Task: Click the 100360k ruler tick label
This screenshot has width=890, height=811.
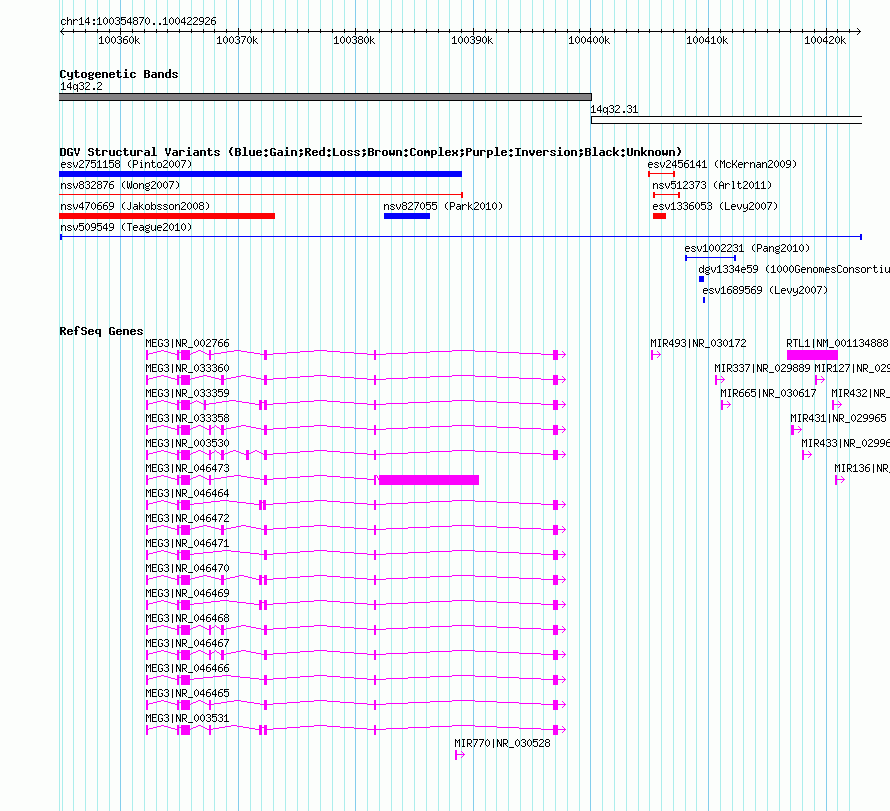Action: (x=119, y=41)
